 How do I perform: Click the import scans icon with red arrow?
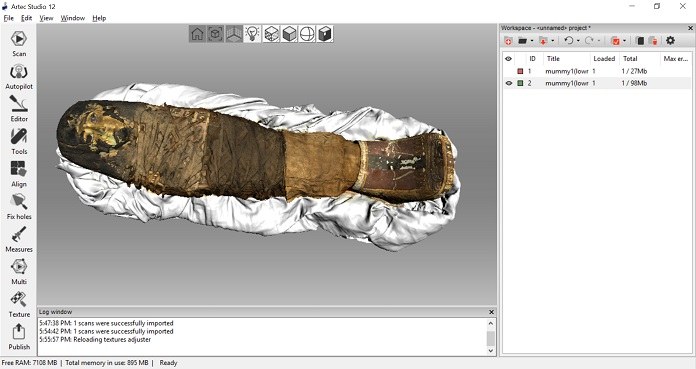point(543,41)
